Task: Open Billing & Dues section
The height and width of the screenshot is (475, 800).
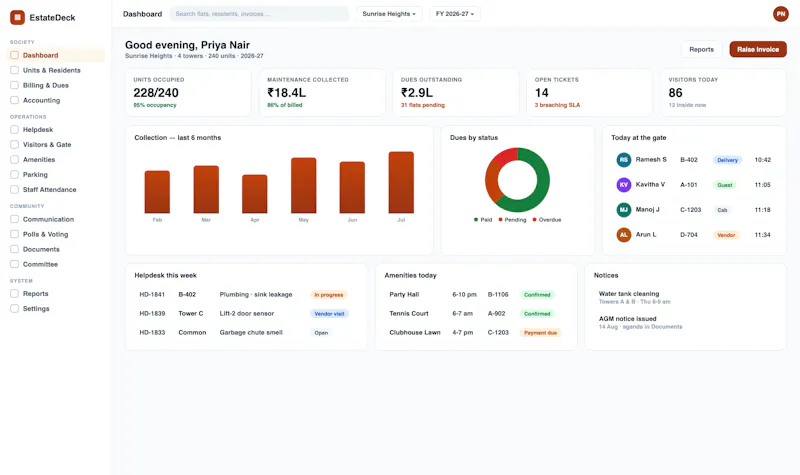Action: [56, 85]
